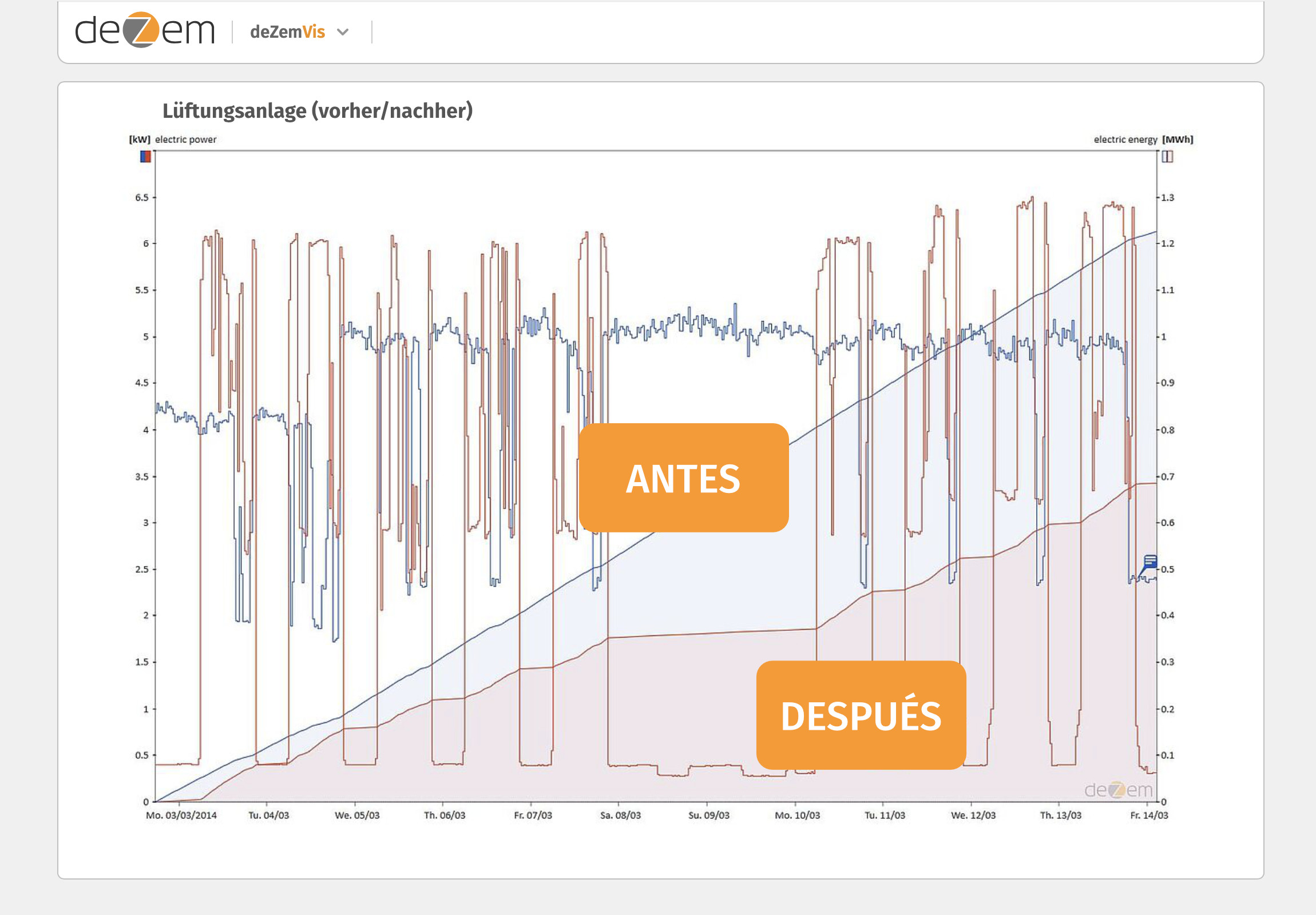
Task: Select the Mo. 03/03/2014 date tick
Action: point(181,815)
